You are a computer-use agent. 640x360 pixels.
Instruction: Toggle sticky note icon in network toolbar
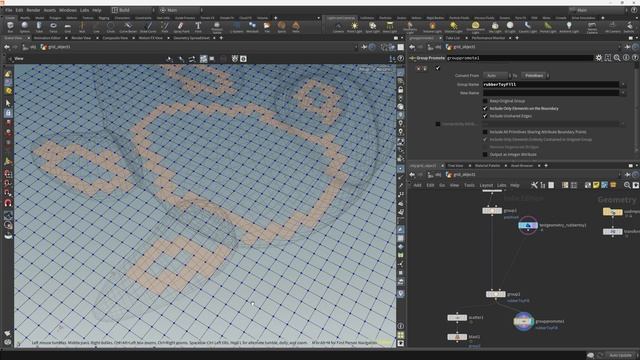(596, 185)
